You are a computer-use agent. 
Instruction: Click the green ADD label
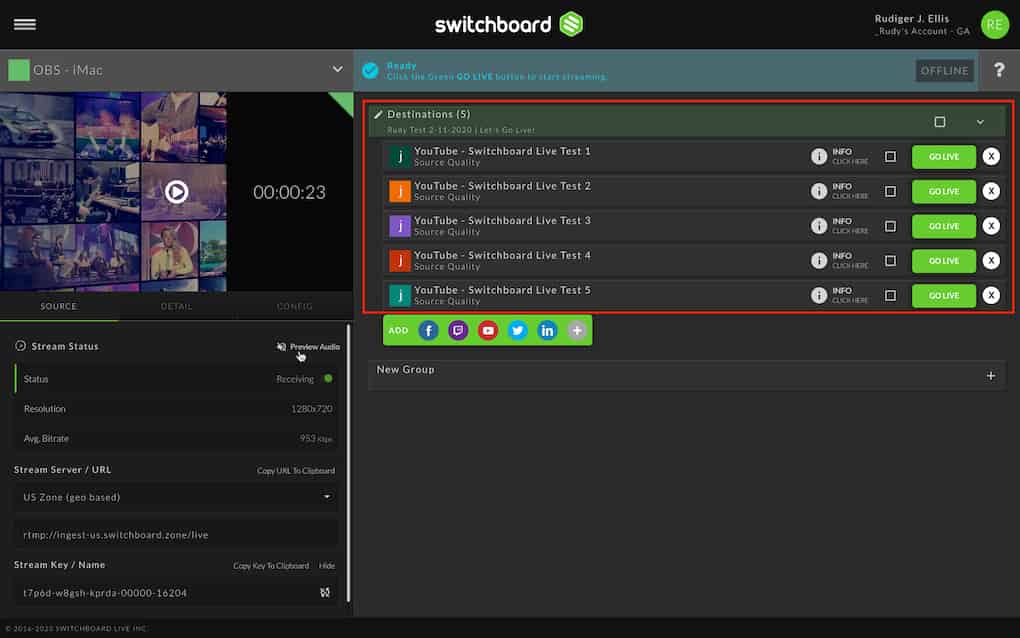pyautogui.click(x=398, y=330)
